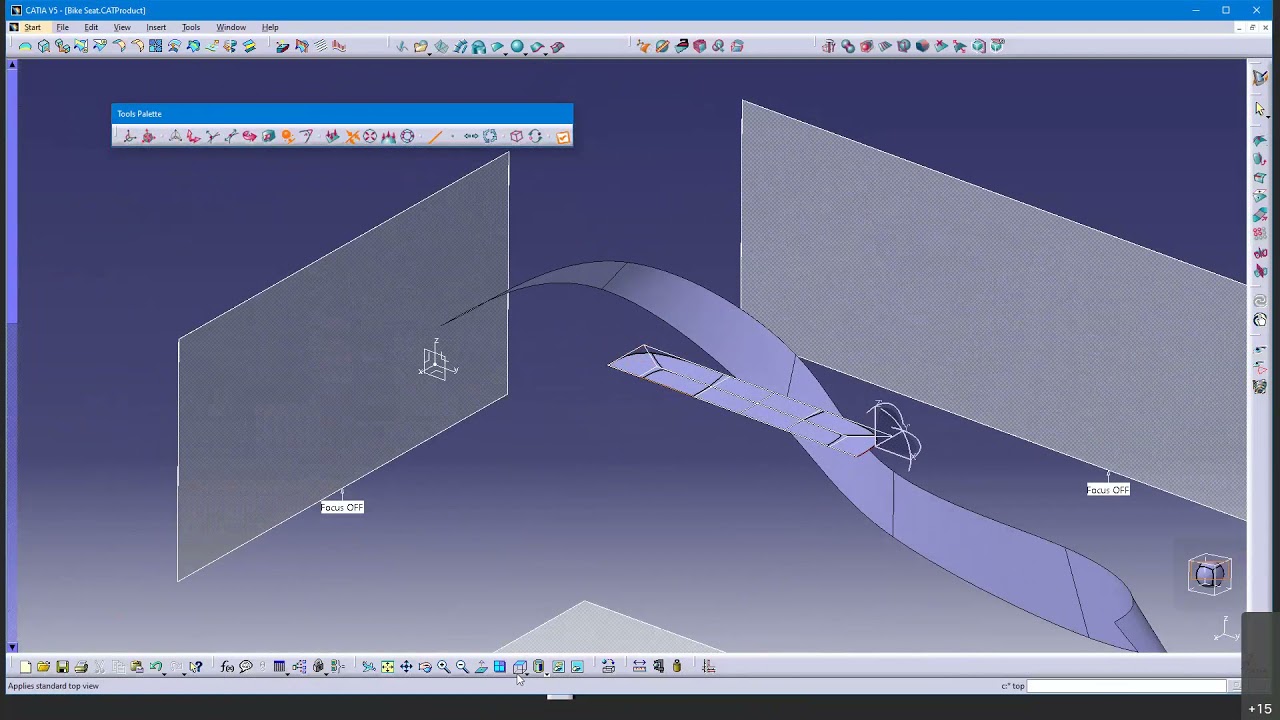Click the quick view cube icon

(x=519, y=667)
